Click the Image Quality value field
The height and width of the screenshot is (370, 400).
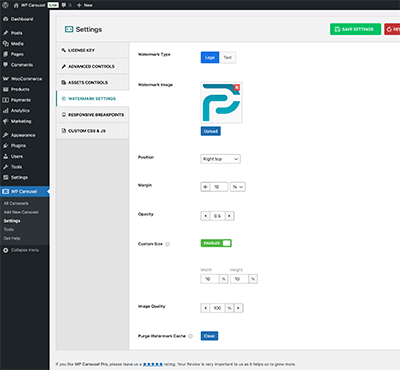coord(217,308)
